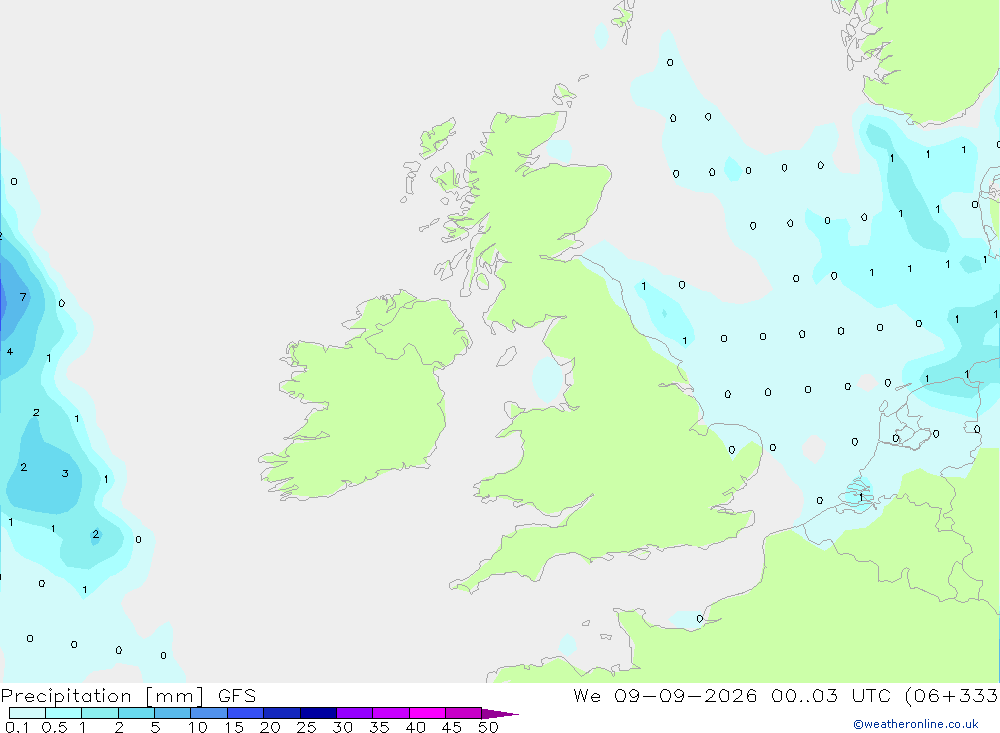Click the "25" legend scale label

[x=306, y=727]
